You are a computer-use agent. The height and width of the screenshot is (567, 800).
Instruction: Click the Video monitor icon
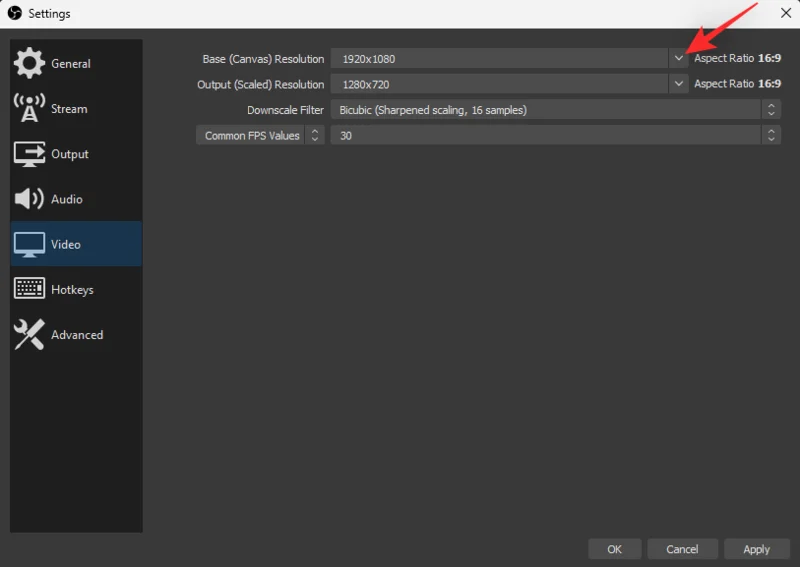(29, 244)
